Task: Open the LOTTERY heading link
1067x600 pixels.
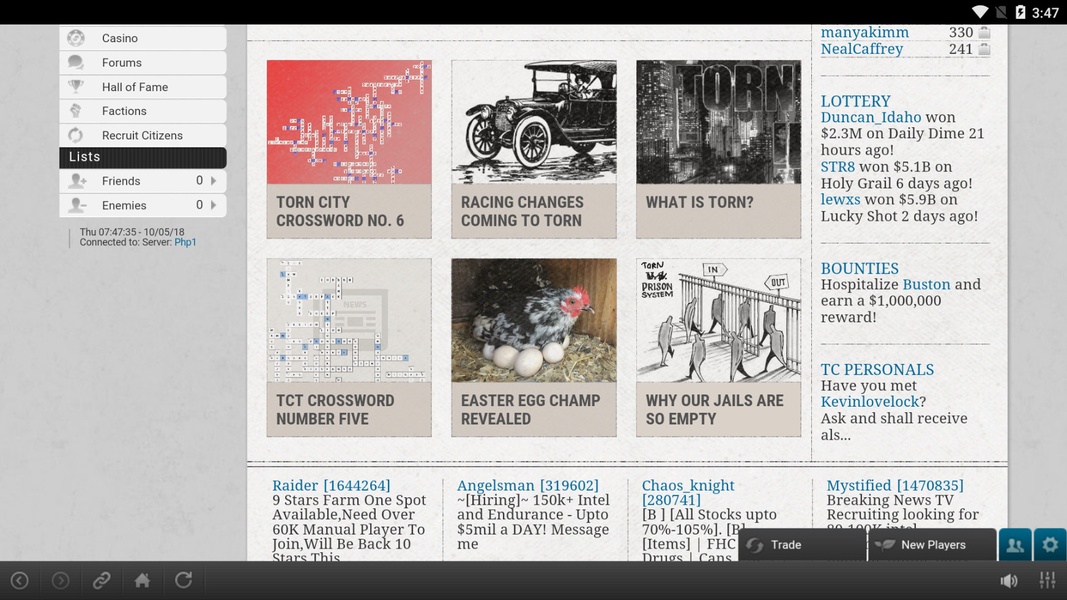Action: click(855, 101)
